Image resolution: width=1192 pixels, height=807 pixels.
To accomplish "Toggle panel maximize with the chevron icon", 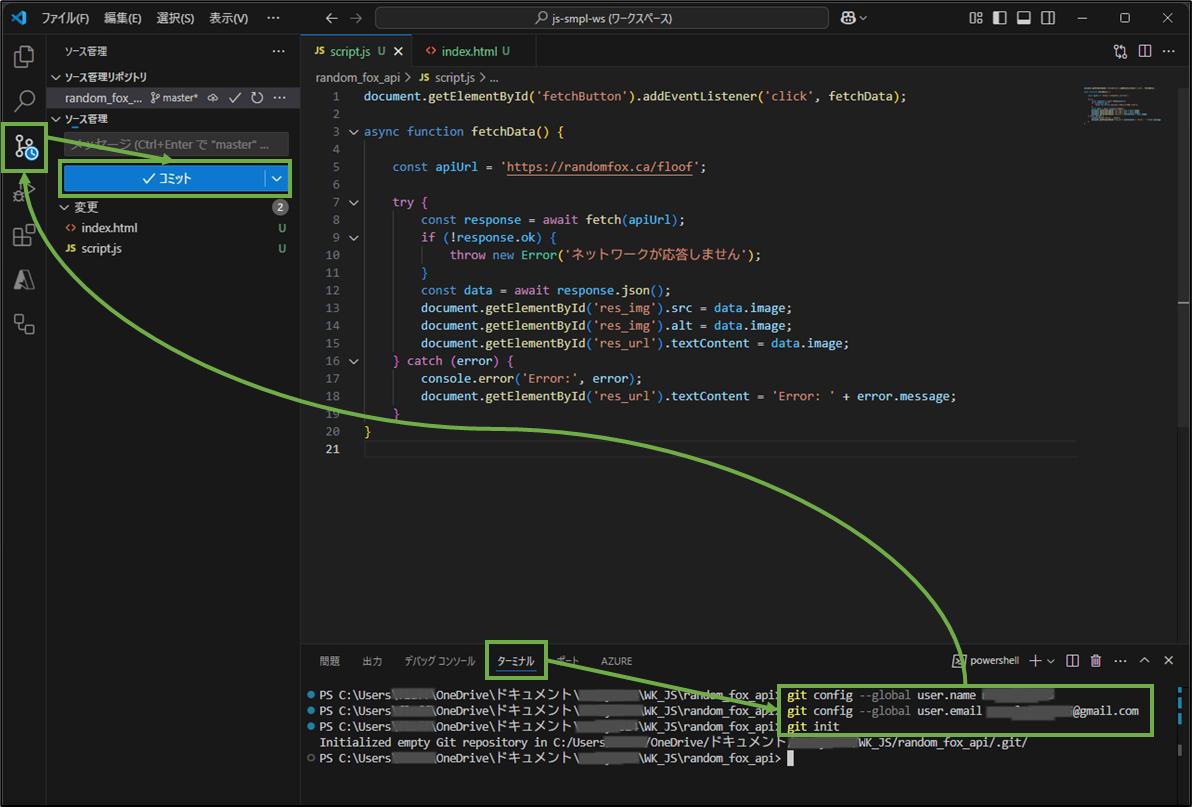I will tap(1144, 660).
